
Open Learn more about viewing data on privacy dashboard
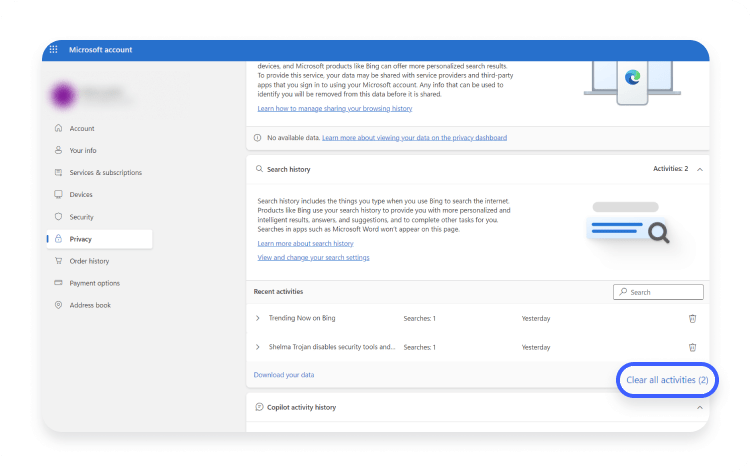(414, 138)
